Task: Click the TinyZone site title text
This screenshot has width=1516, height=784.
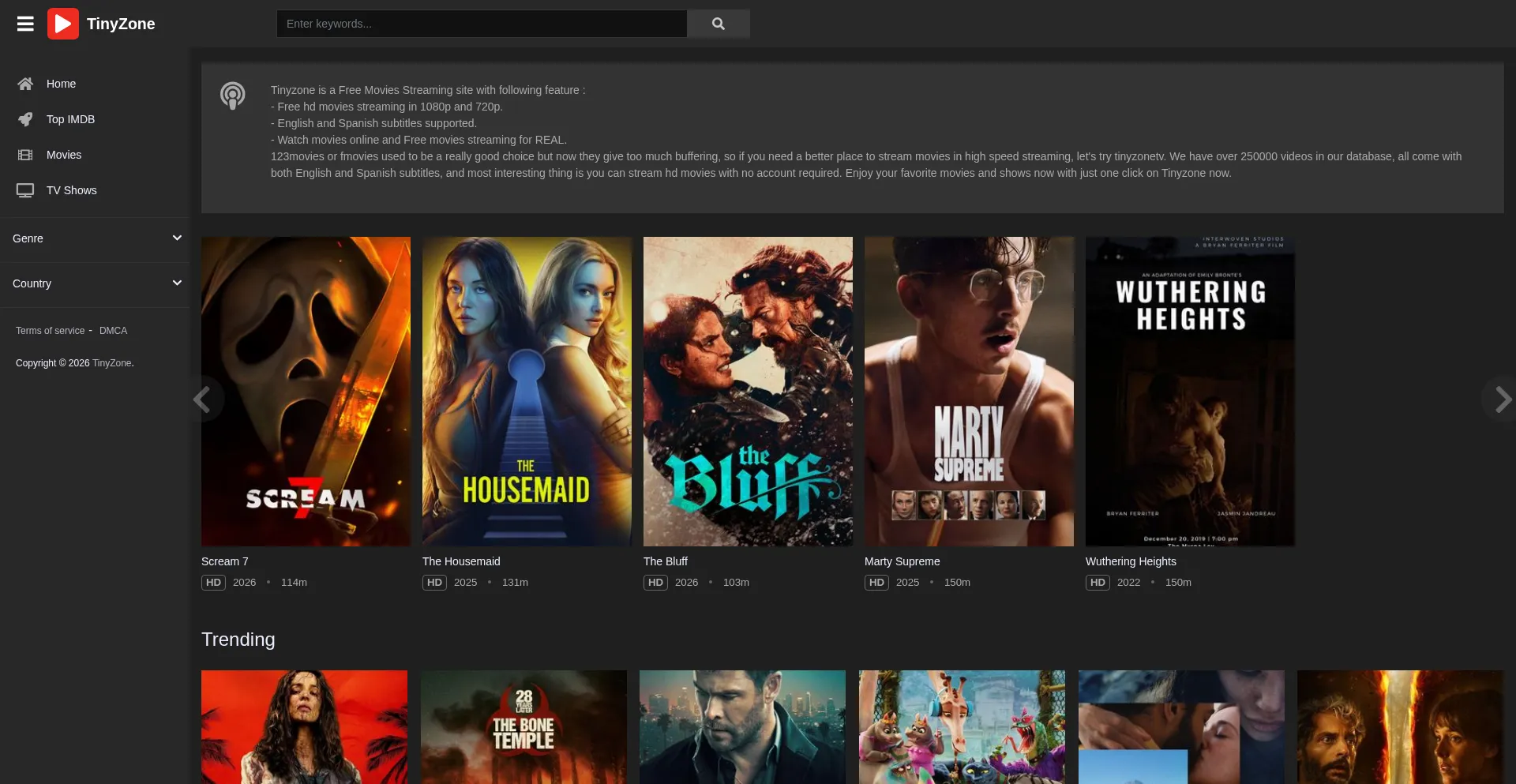Action: pyautogui.click(x=121, y=24)
